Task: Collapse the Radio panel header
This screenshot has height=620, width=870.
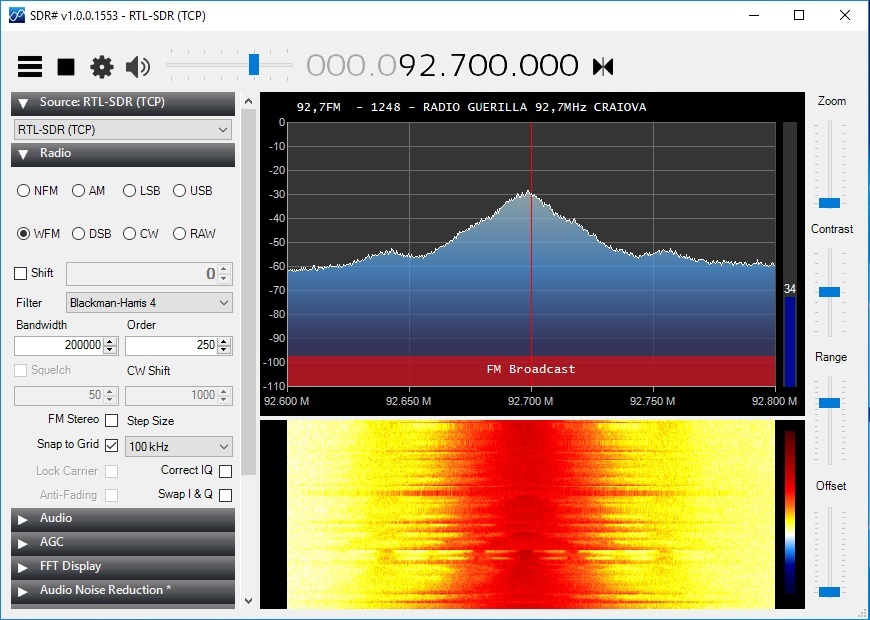Action: [x=123, y=154]
